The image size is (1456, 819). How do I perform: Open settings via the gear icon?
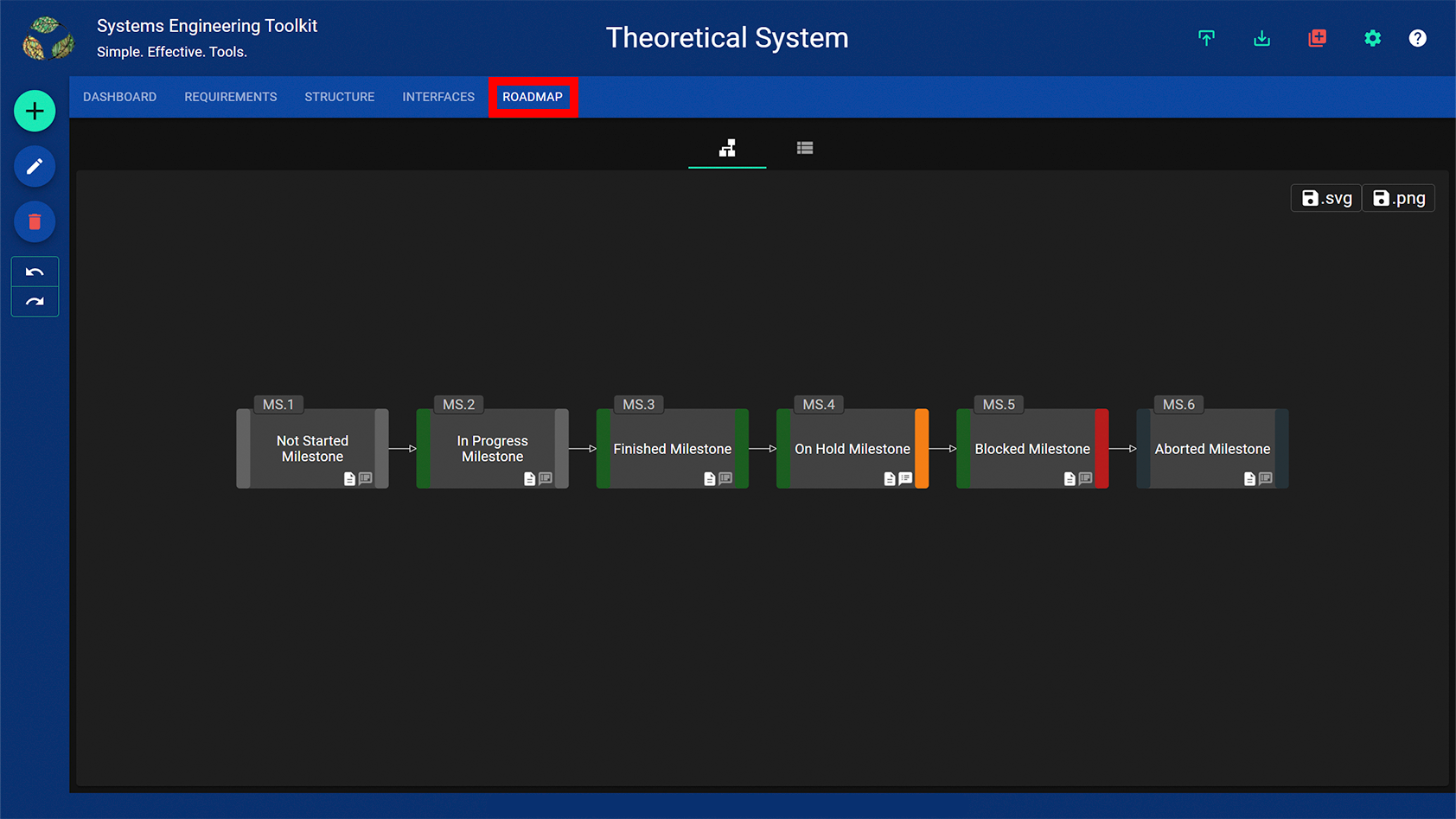point(1372,38)
